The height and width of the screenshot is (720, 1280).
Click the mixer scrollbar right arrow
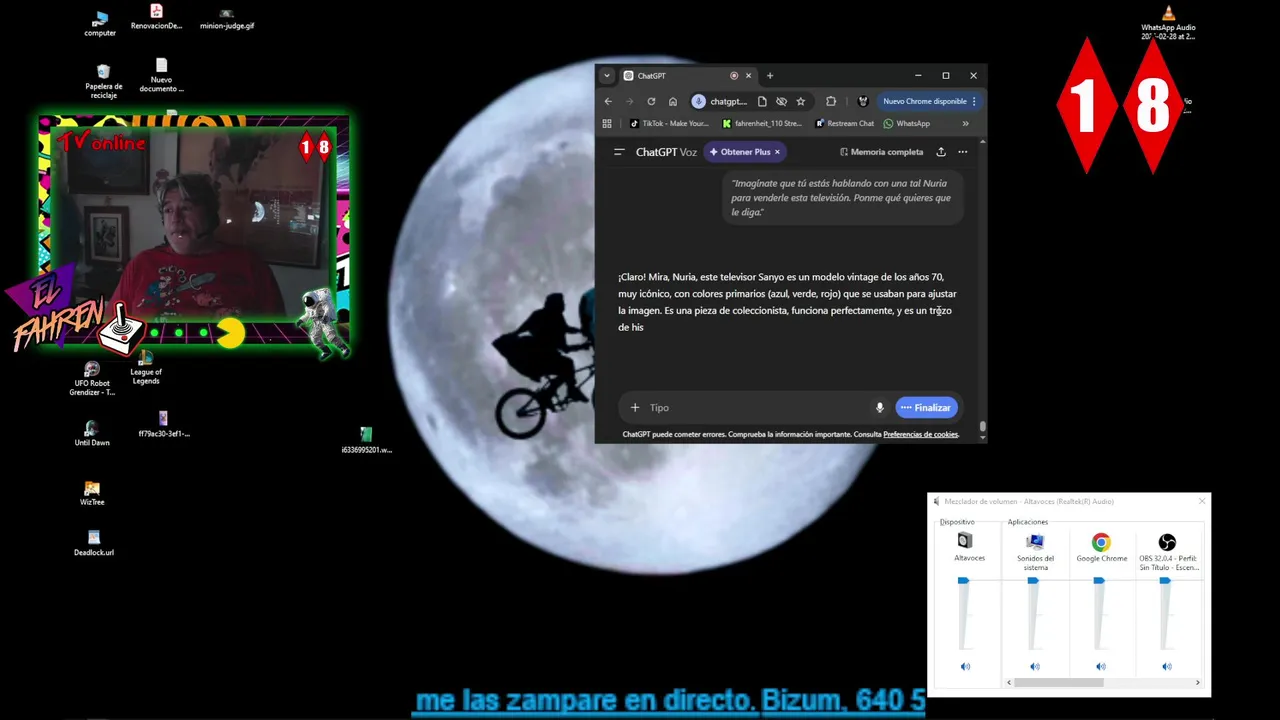pos(1198,682)
